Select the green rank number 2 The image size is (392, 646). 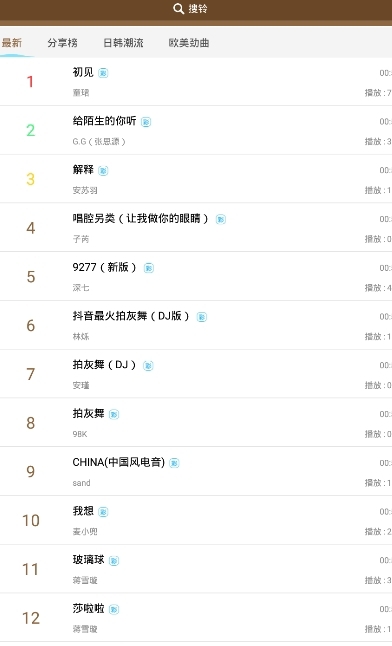pos(31,130)
